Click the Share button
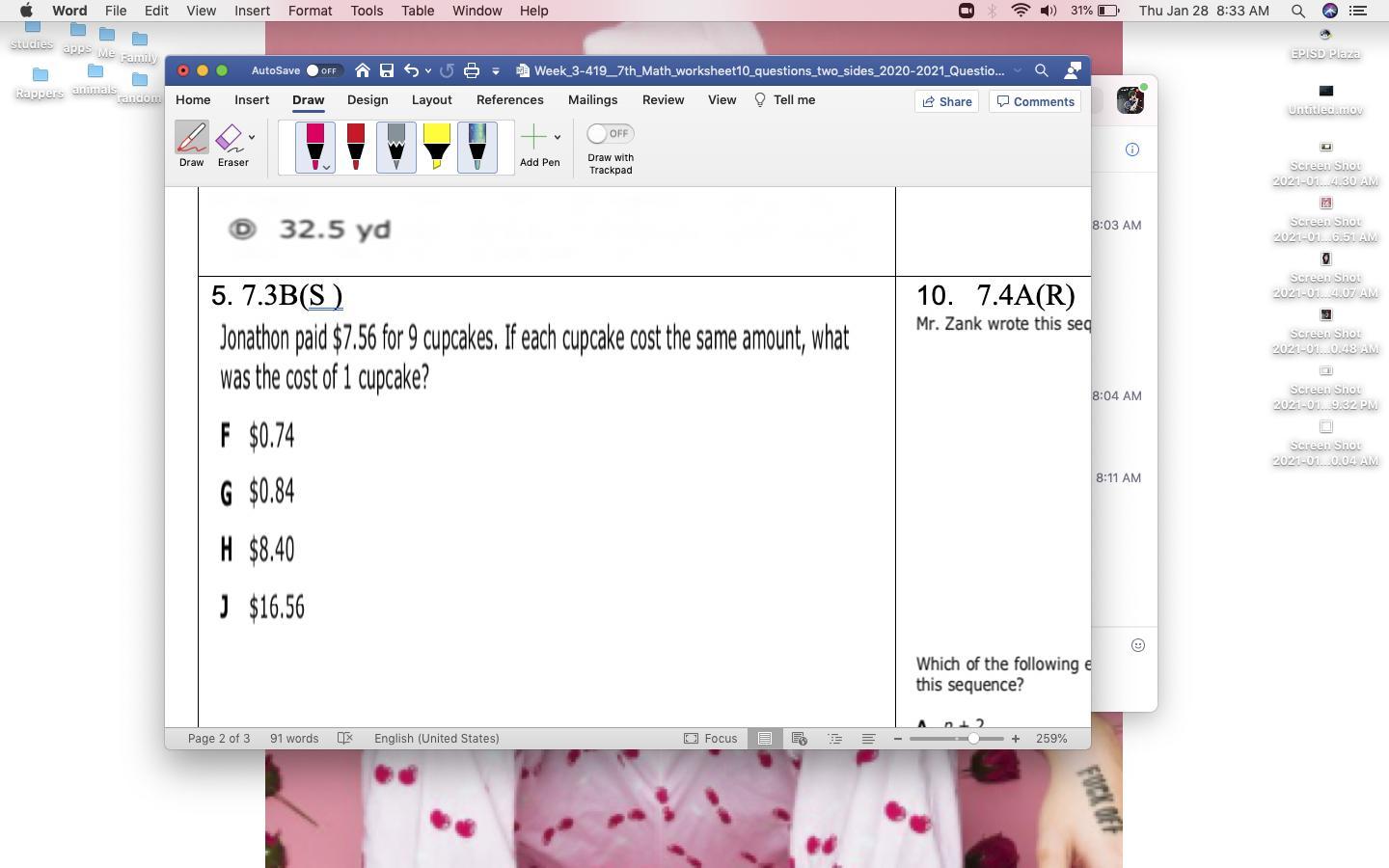1389x868 pixels. pos(946,101)
